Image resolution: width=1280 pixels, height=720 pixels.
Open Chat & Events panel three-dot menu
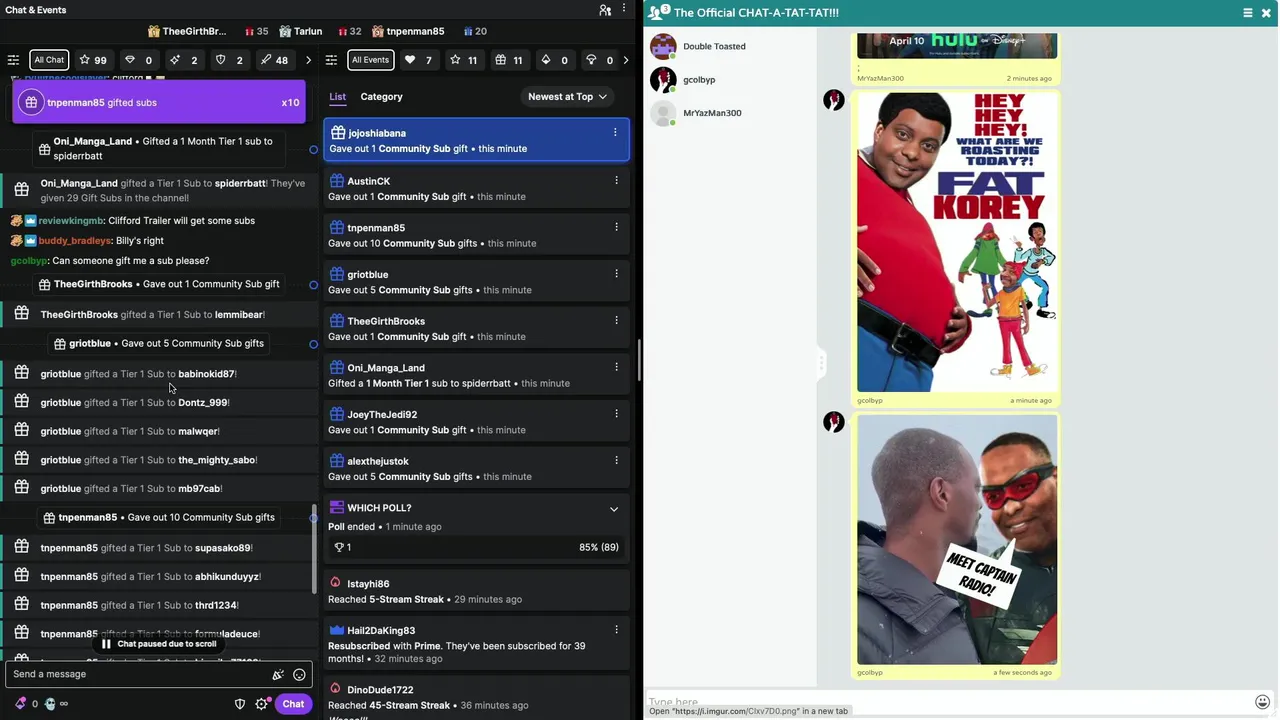624,10
